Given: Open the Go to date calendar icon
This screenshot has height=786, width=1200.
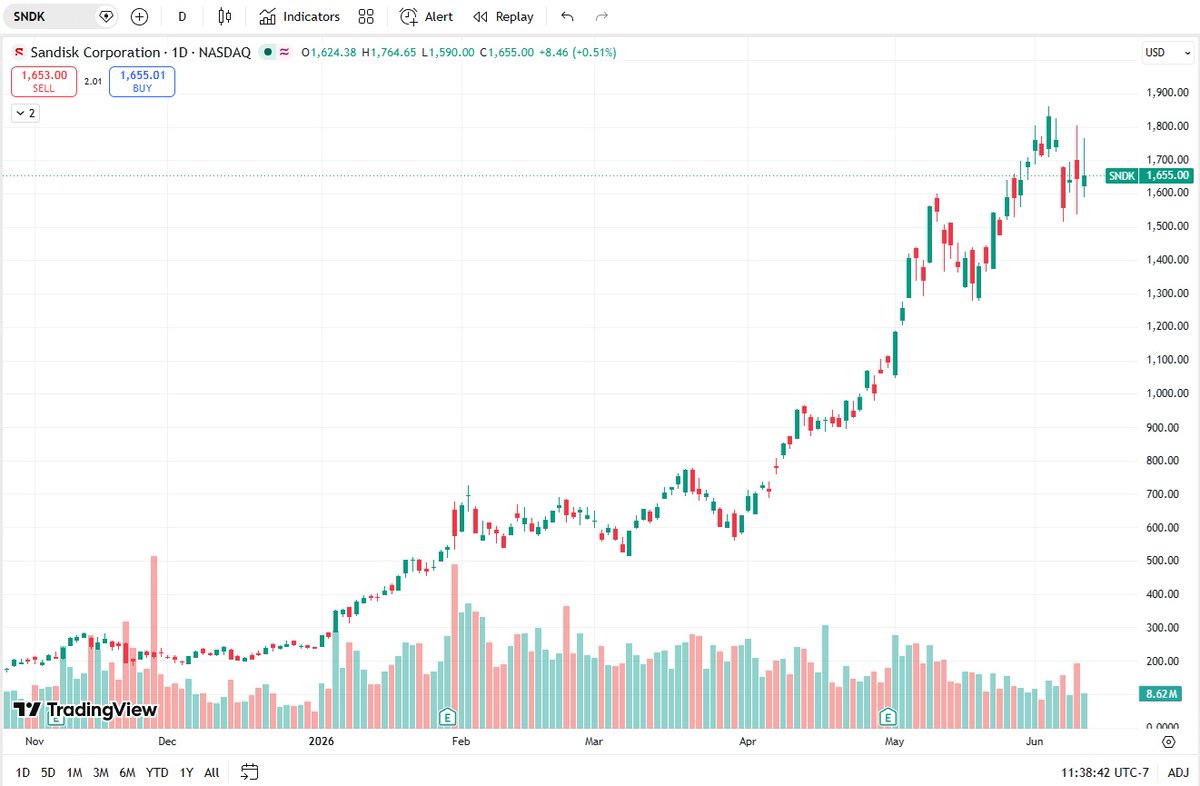Looking at the screenshot, I should coord(250,772).
